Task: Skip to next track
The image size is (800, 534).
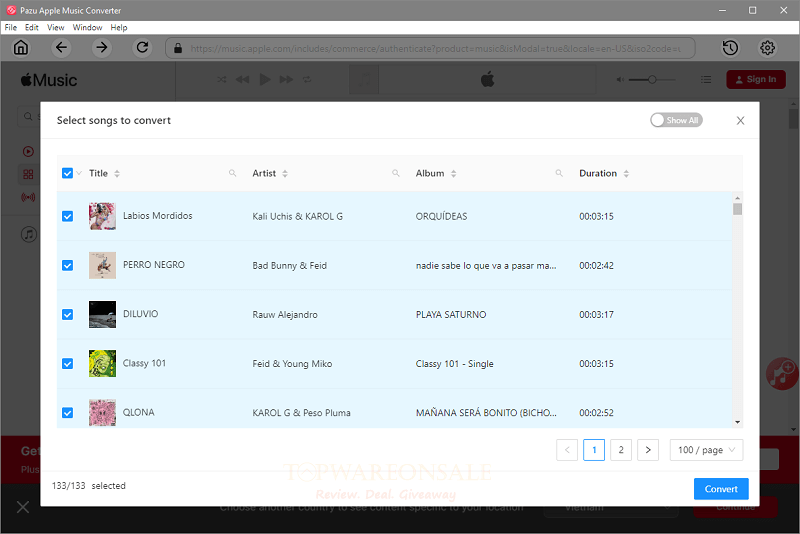Action: (x=286, y=80)
